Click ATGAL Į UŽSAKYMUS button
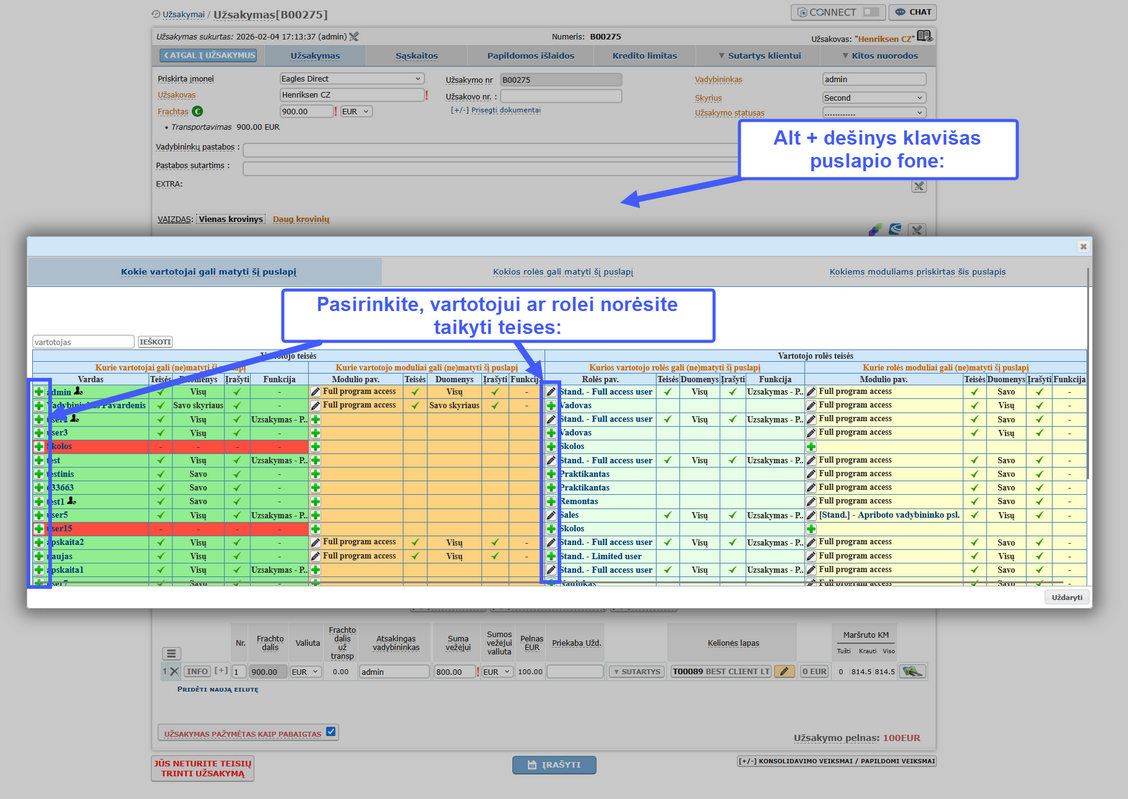1128x799 pixels. 209,55
